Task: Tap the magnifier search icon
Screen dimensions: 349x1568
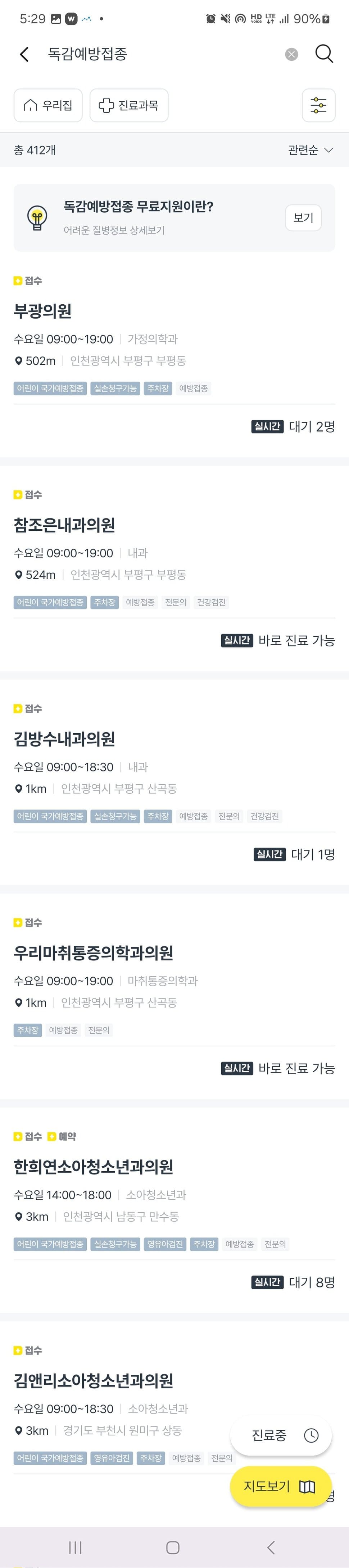Action: pyautogui.click(x=324, y=54)
